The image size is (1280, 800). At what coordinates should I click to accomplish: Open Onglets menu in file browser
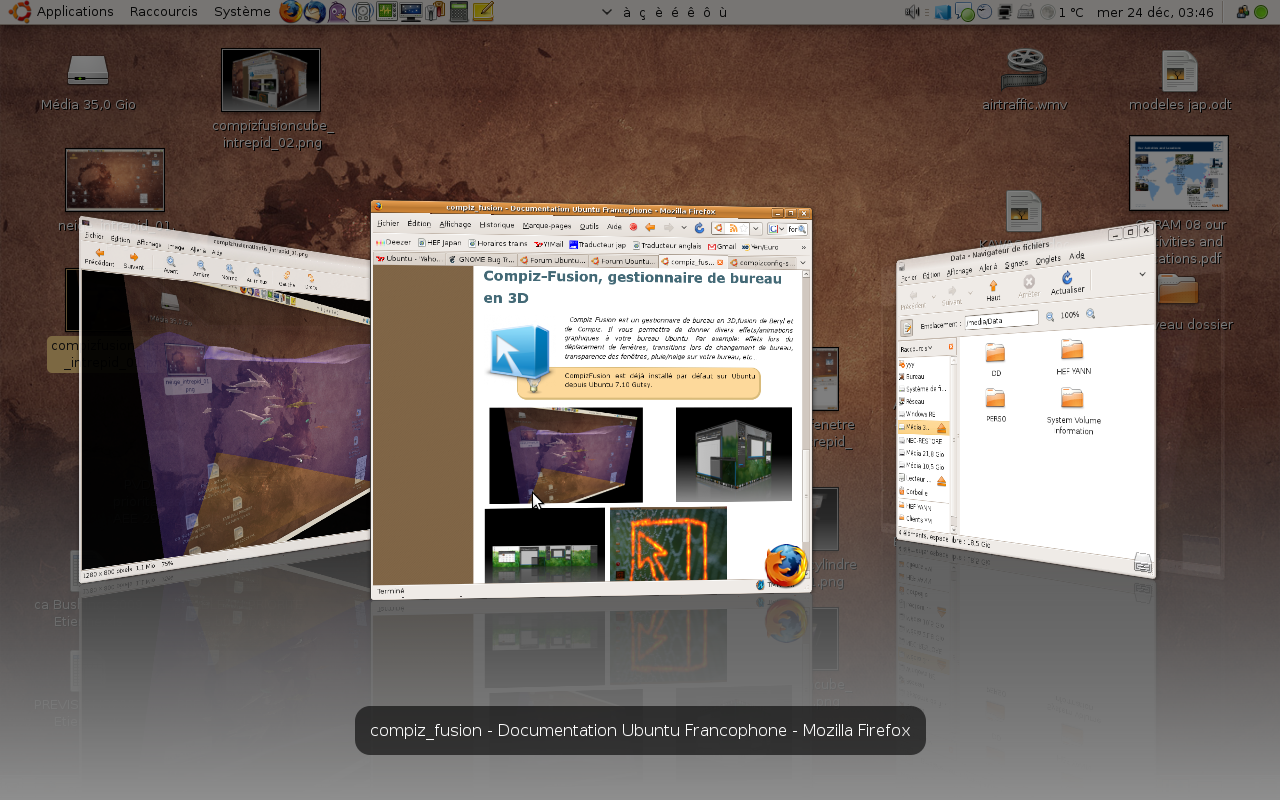1048,260
